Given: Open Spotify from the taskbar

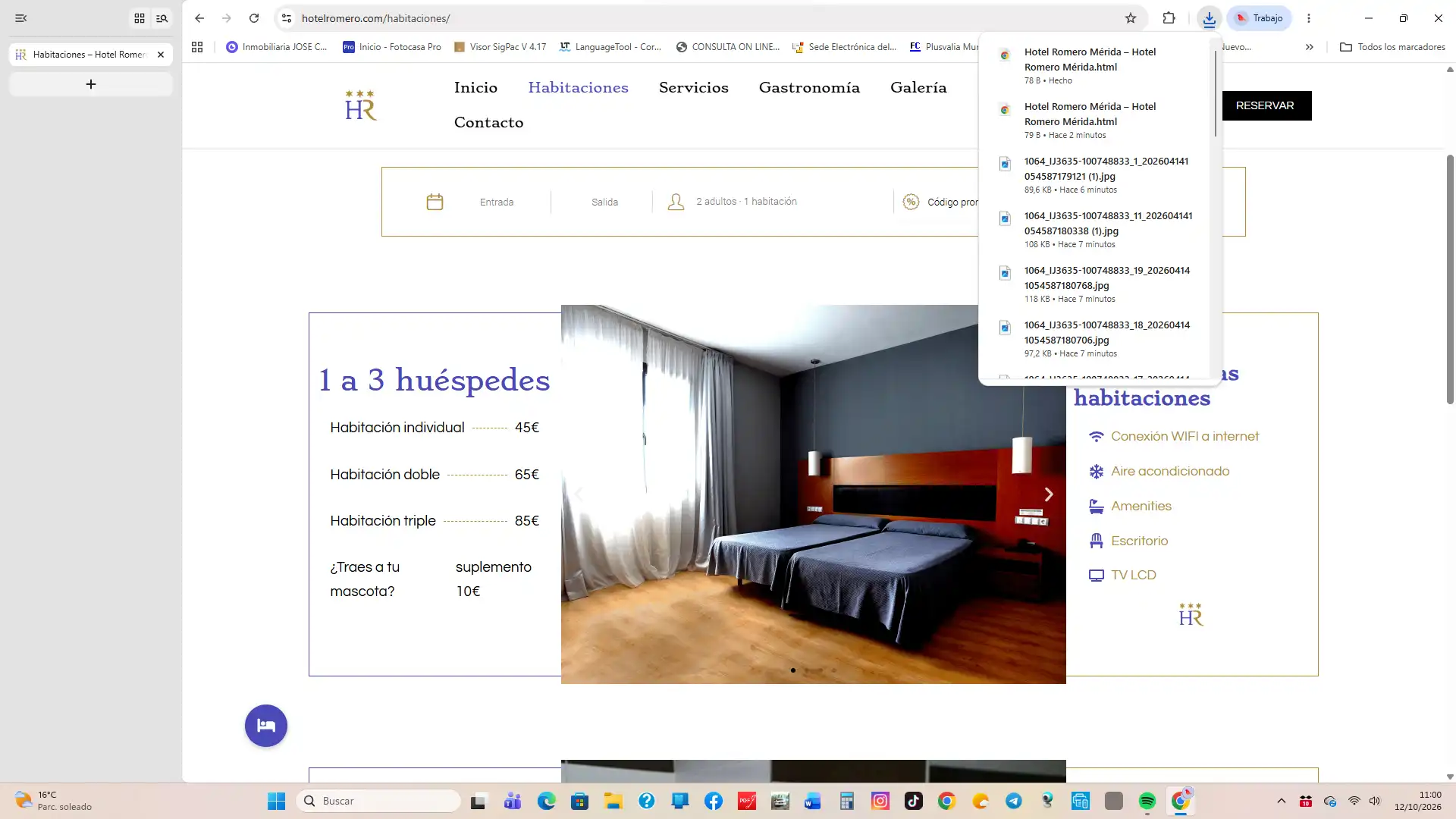Looking at the screenshot, I should click(x=1147, y=801).
